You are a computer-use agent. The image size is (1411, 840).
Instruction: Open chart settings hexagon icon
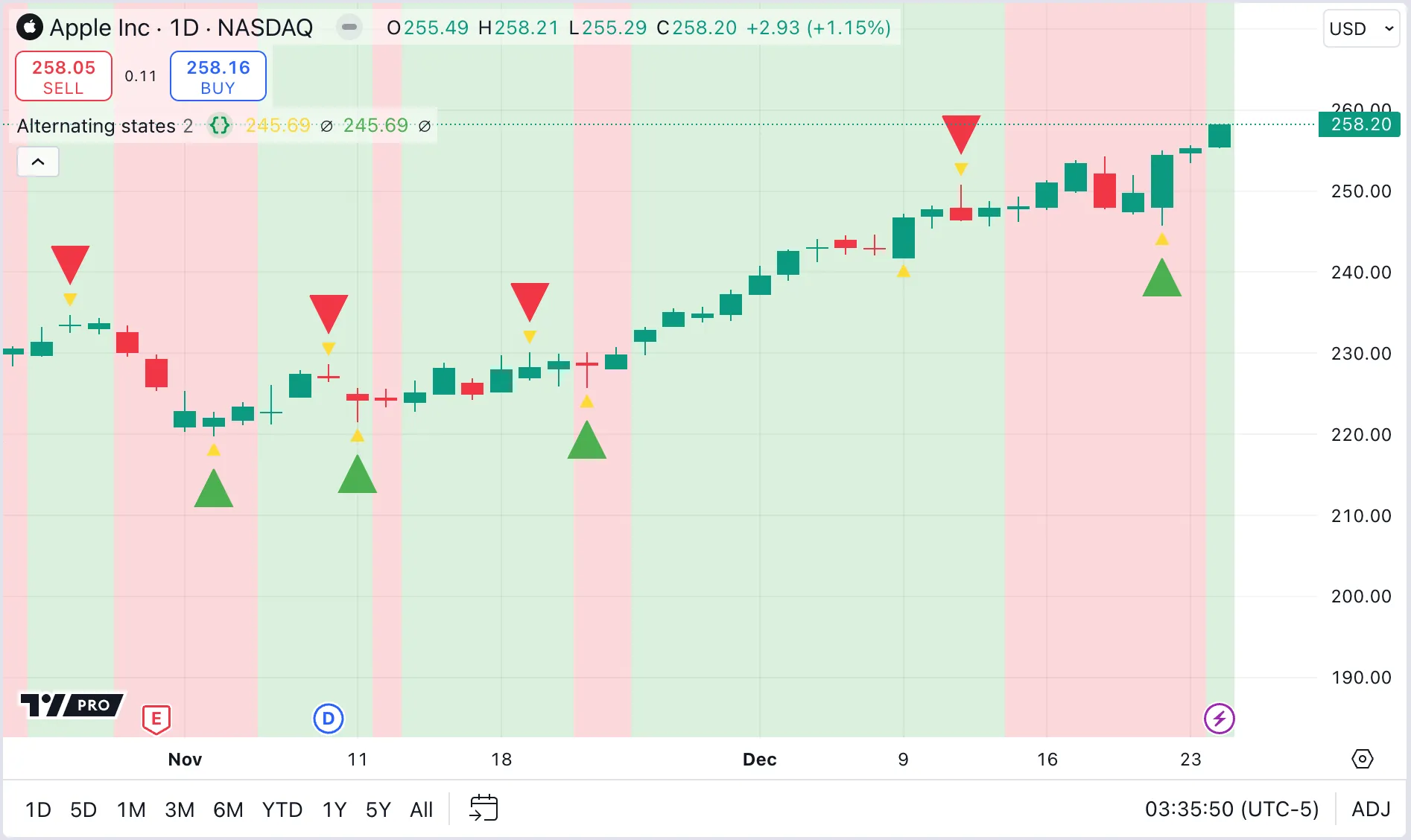coord(1362,759)
